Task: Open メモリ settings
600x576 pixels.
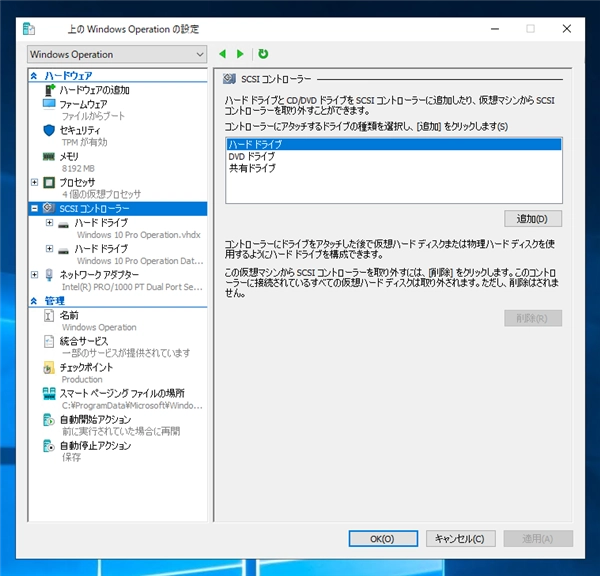Action: pos(69,157)
